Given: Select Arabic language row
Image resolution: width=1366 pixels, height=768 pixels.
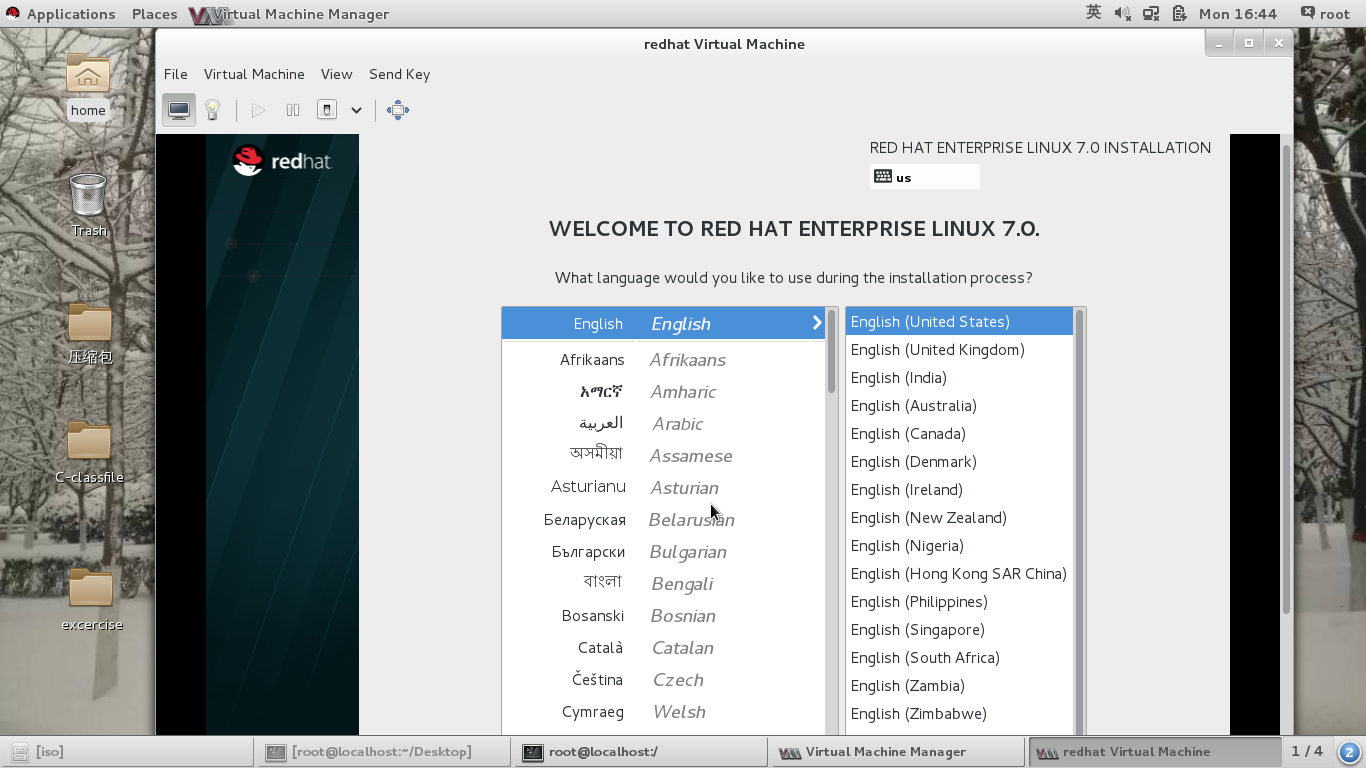Looking at the screenshot, I should pos(663,424).
